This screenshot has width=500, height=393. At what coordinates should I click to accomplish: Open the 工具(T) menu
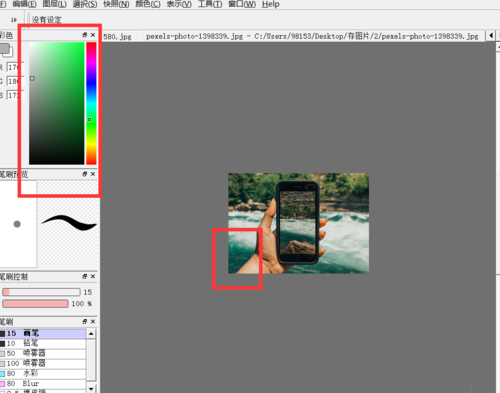pyautogui.click(x=210, y=4)
